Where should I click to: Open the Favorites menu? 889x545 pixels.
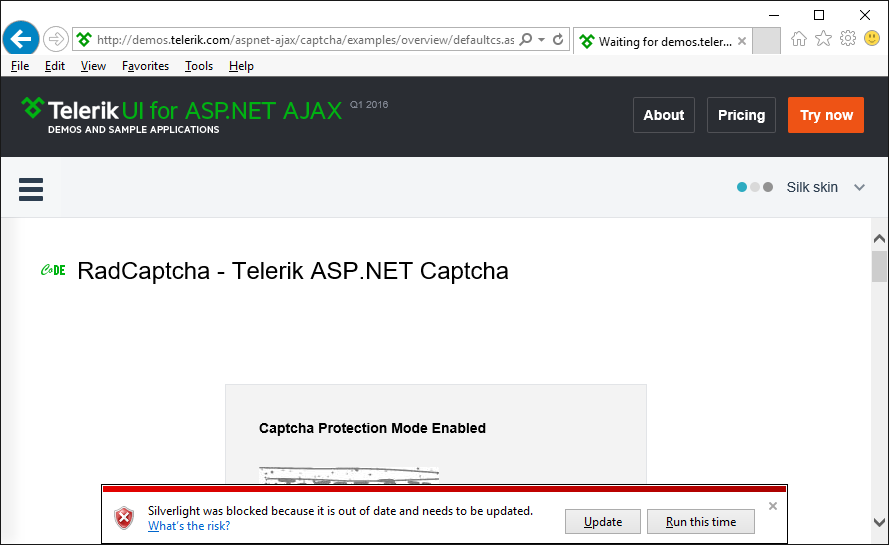(x=145, y=66)
